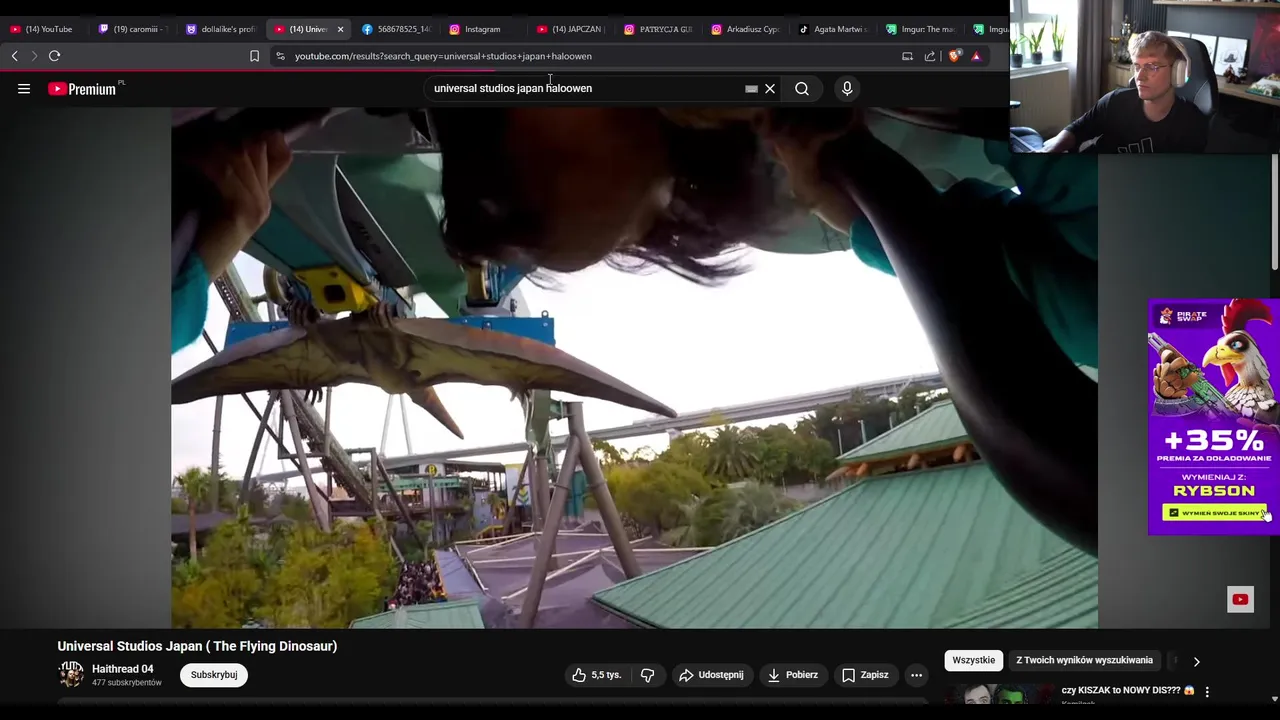Switch to the 'Imgur: The ma' tab

tap(921, 29)
